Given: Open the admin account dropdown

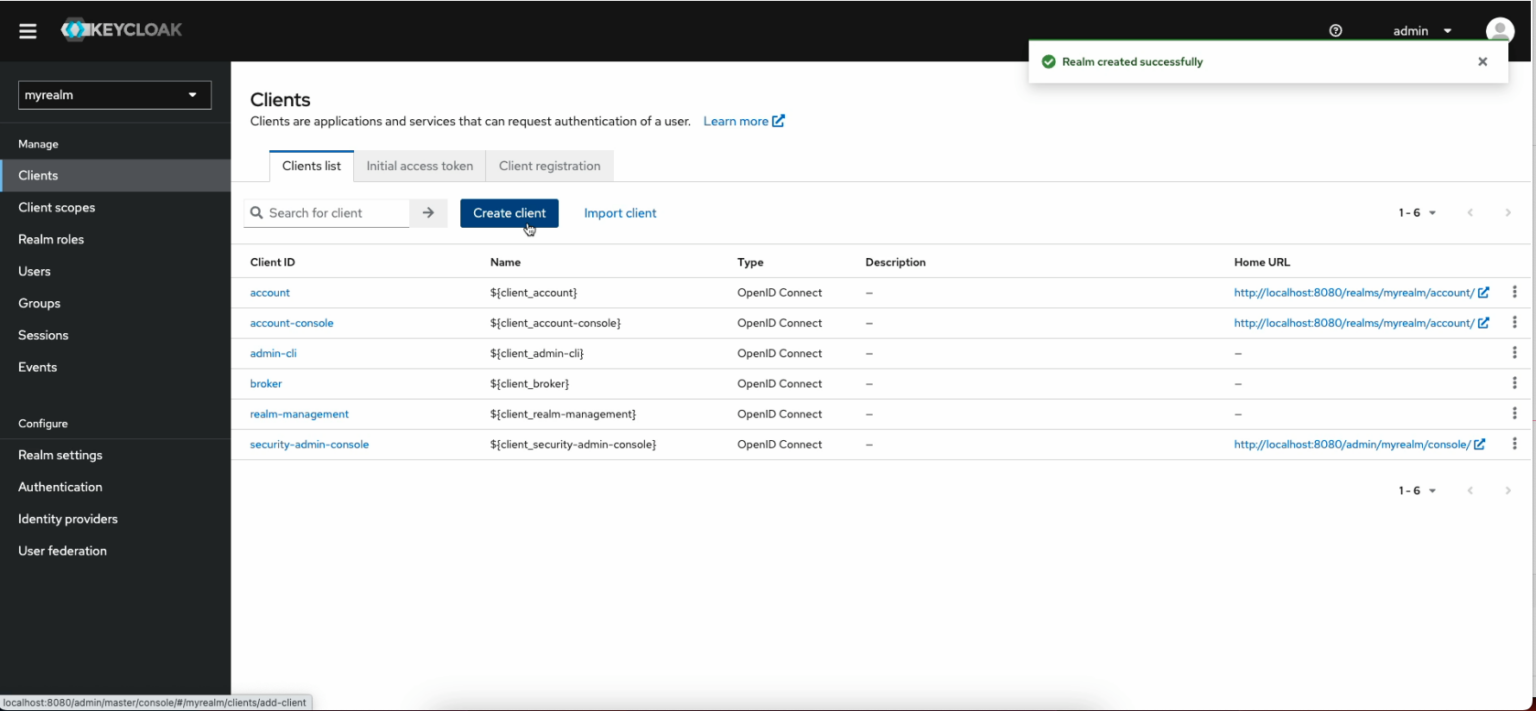Looking at the screenshot, I should click(x=1418, y=30).
